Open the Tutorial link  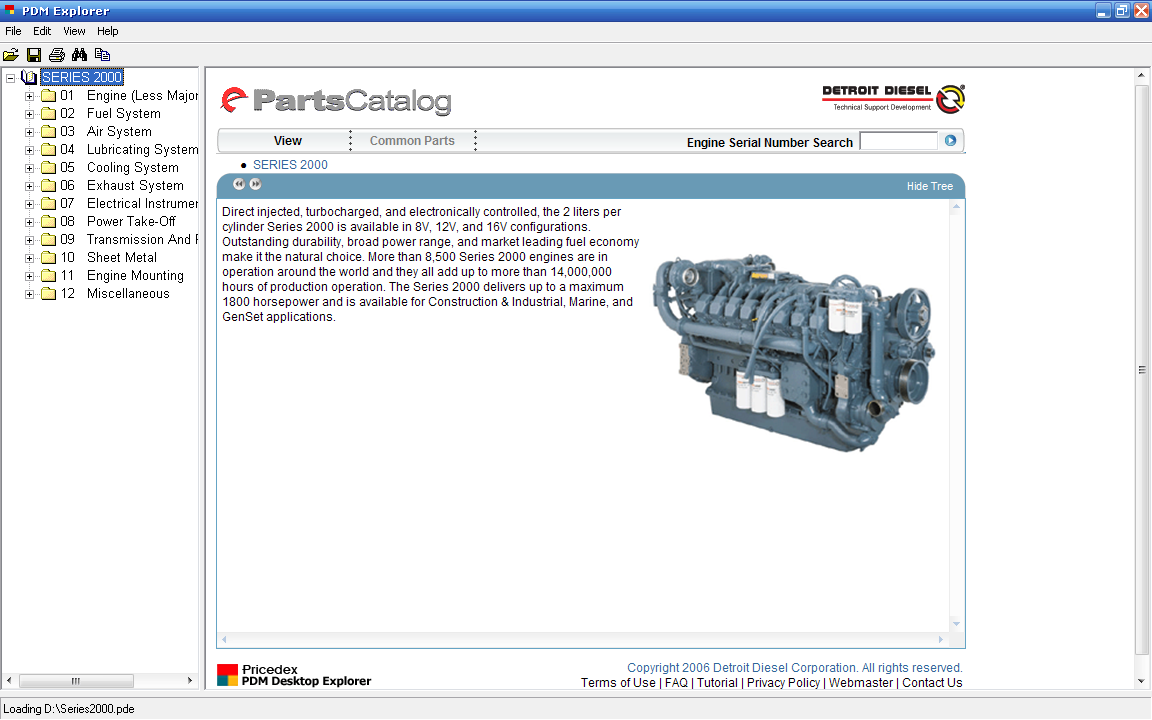click(x=717, y=683)
